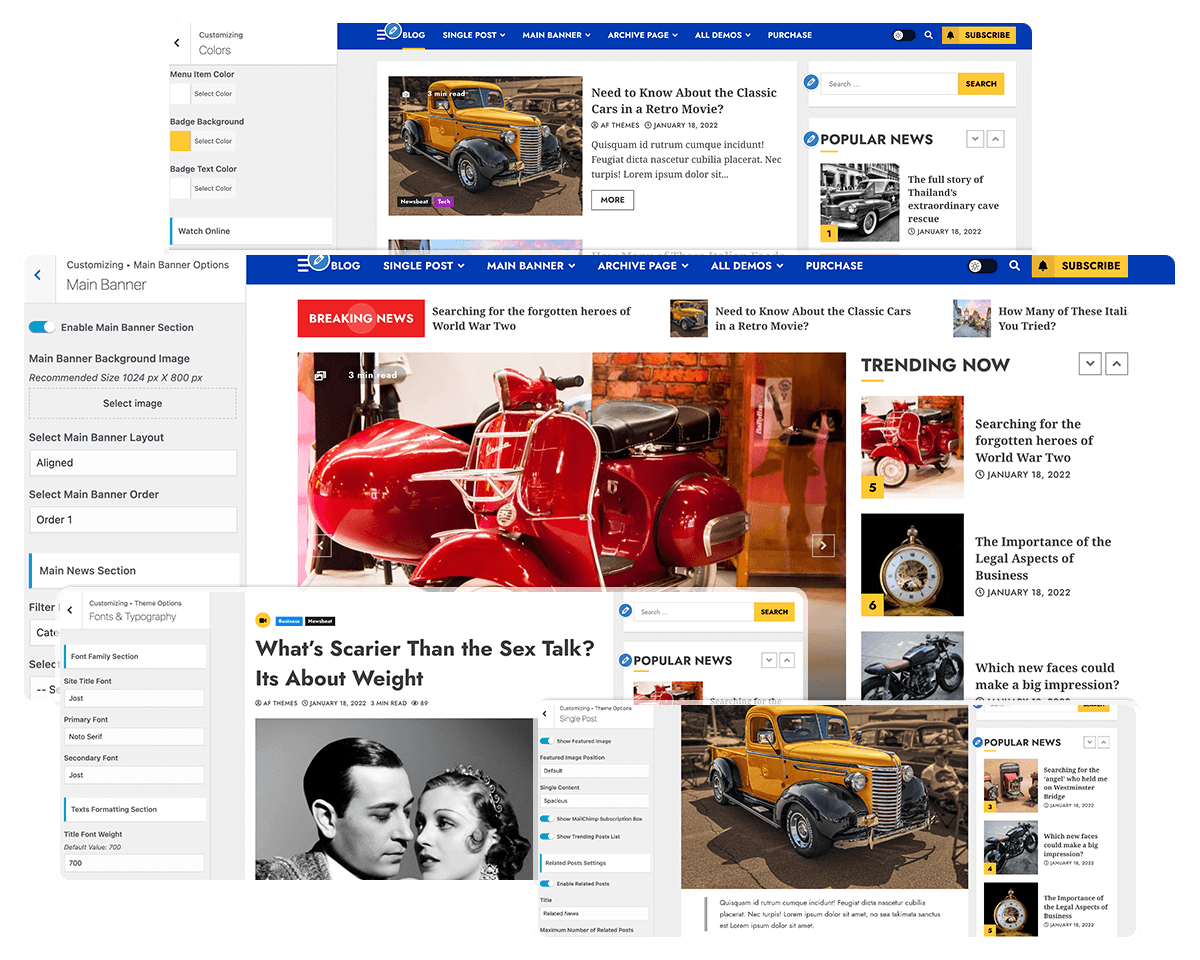Open Secondary Font dropdown showing Jost
Image resolution: width=1200 pixels, height=960 pixels.
(134, 775)
